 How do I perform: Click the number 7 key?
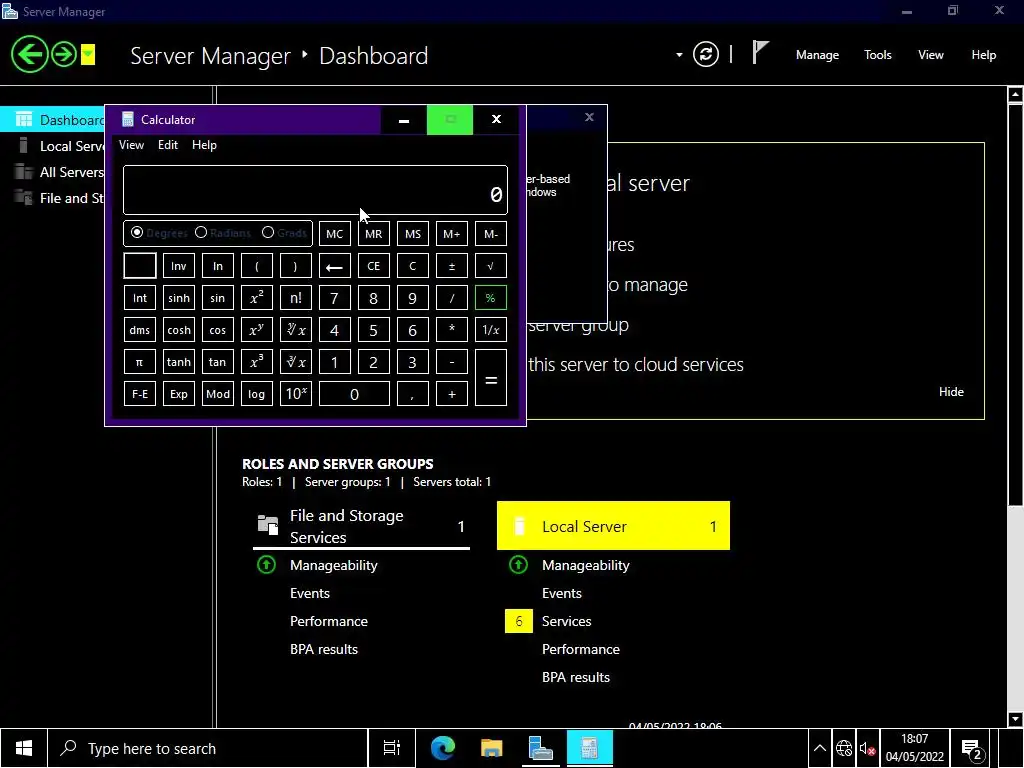click(x=334, y=298)
